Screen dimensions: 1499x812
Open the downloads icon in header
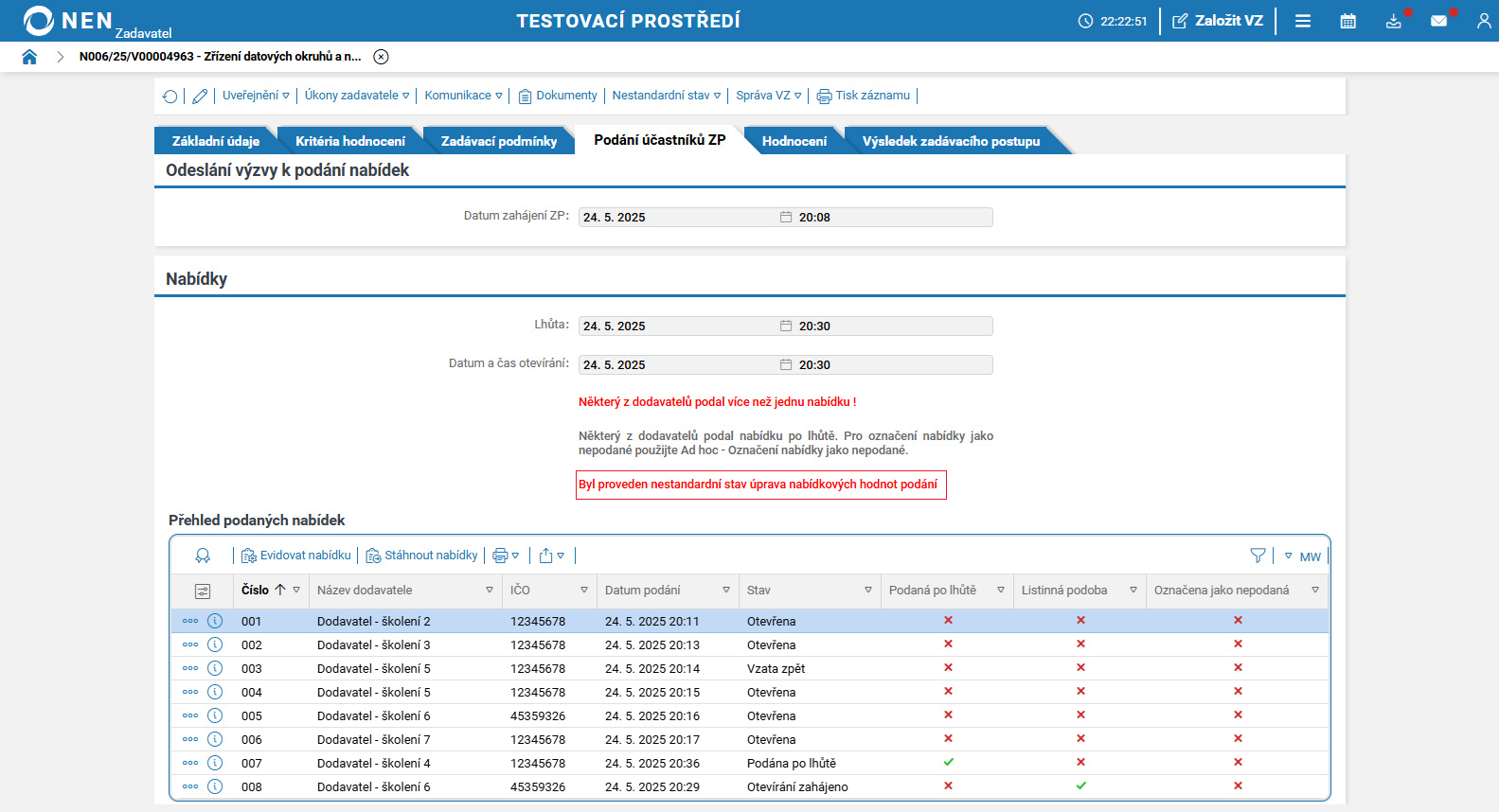click(x=1393, y=21)
